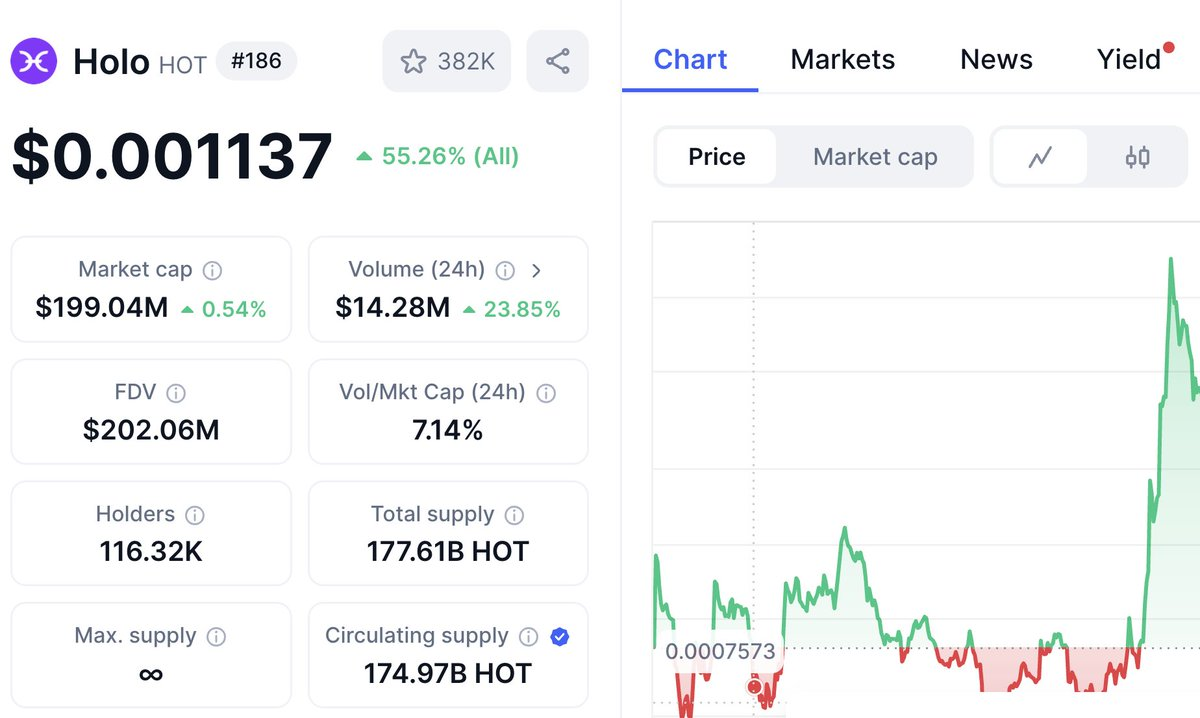
Task: Switch chart to Market cap view
Action: 875,157
